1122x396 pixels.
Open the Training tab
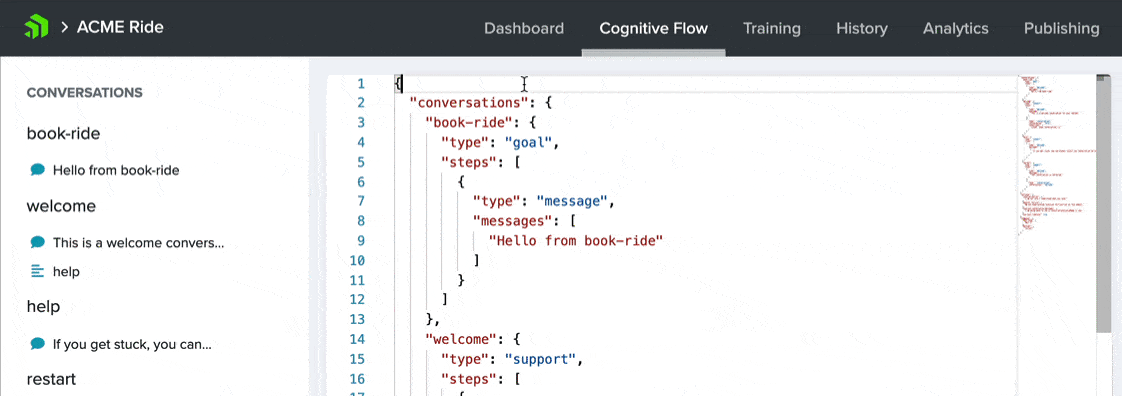coord(771,29)
